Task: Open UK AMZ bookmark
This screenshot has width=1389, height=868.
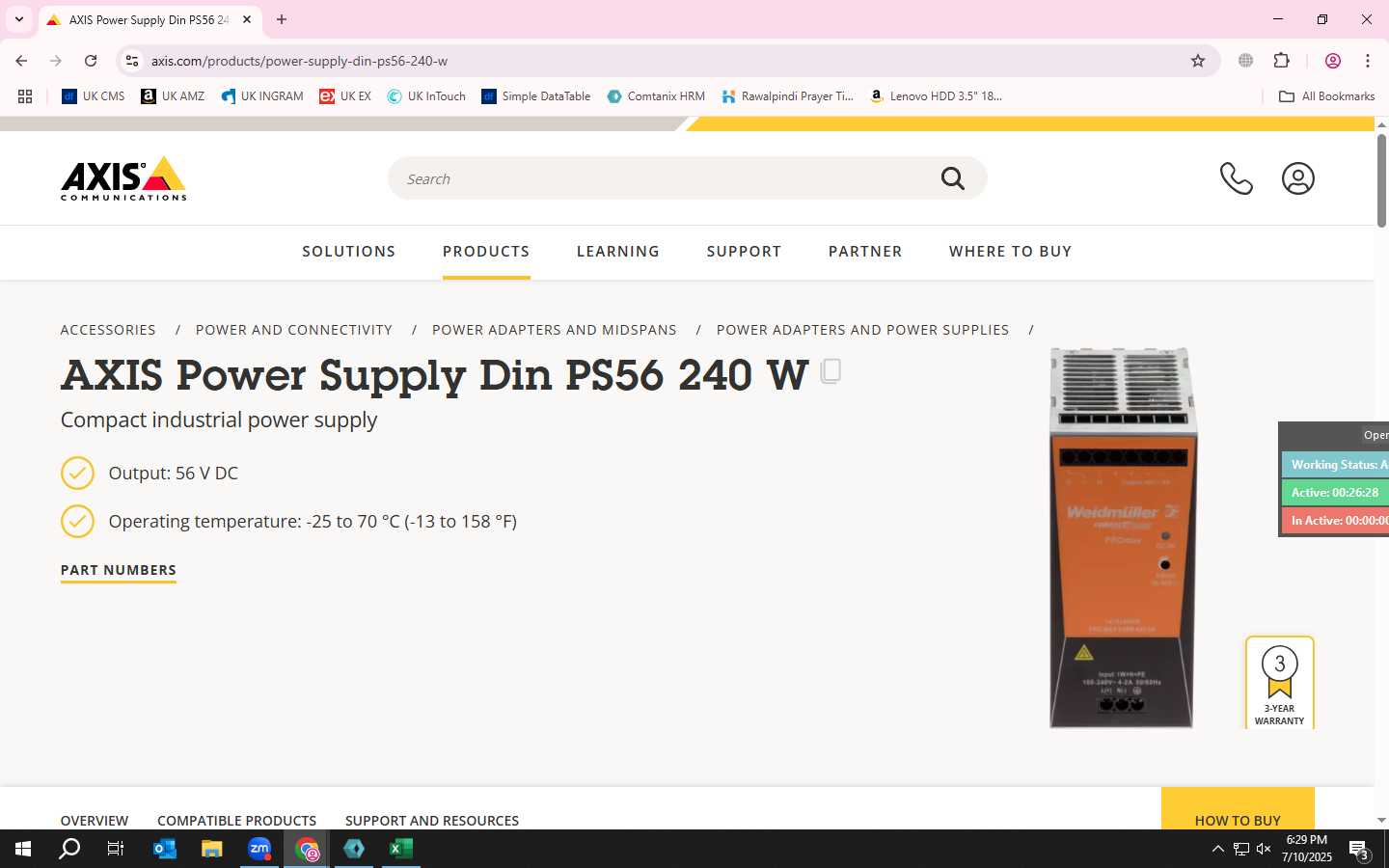Action: 173,96
